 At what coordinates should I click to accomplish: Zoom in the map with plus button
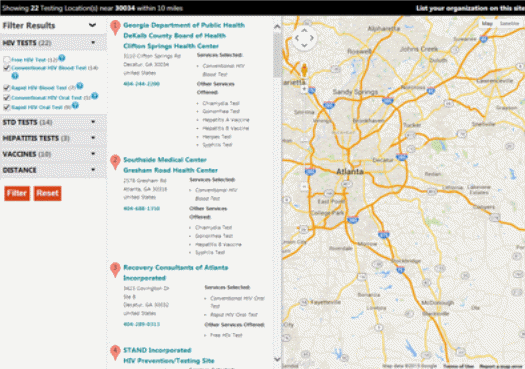(304, 89)
